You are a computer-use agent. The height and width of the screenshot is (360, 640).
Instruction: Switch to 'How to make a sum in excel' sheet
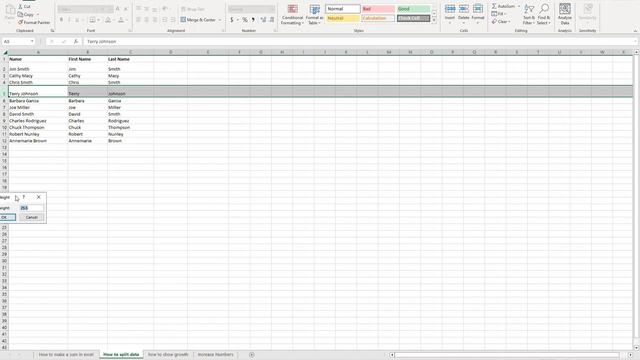point(66,355)
